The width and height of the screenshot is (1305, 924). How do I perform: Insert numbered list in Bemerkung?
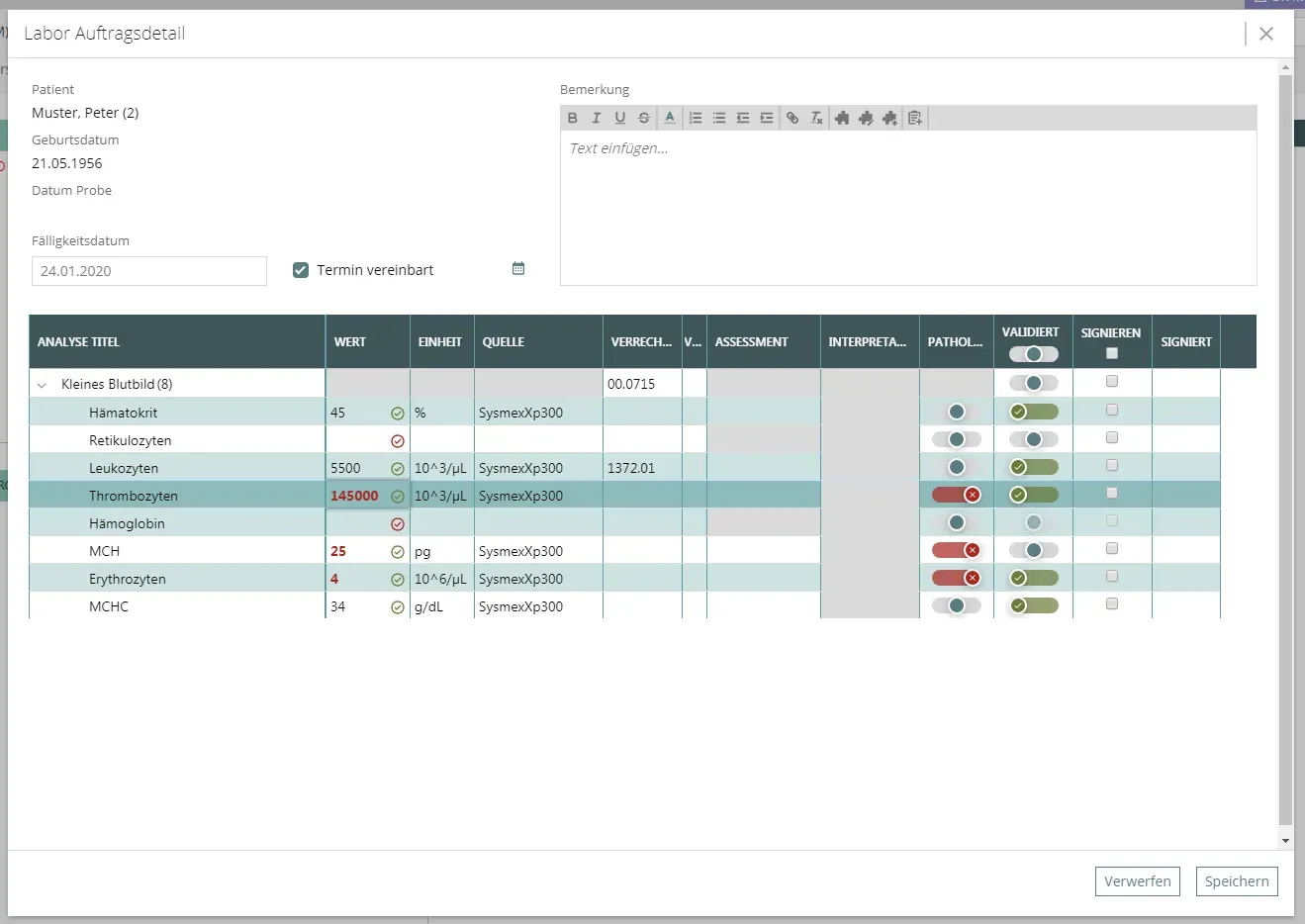(x=696, y=118)
